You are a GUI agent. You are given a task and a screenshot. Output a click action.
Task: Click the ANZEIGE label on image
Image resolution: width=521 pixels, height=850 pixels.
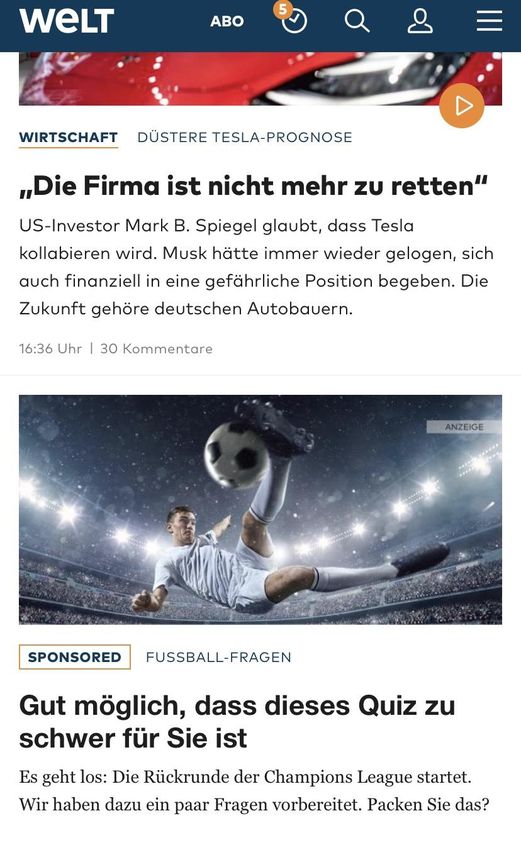[464, 427]
